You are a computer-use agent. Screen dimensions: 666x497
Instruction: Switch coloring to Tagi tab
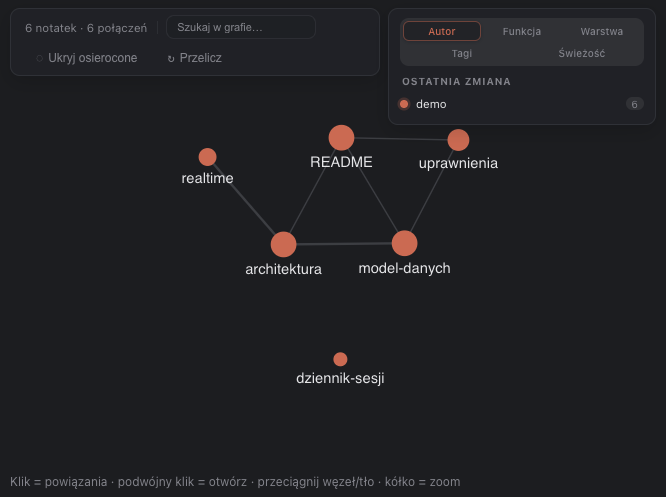coord(462,54)
